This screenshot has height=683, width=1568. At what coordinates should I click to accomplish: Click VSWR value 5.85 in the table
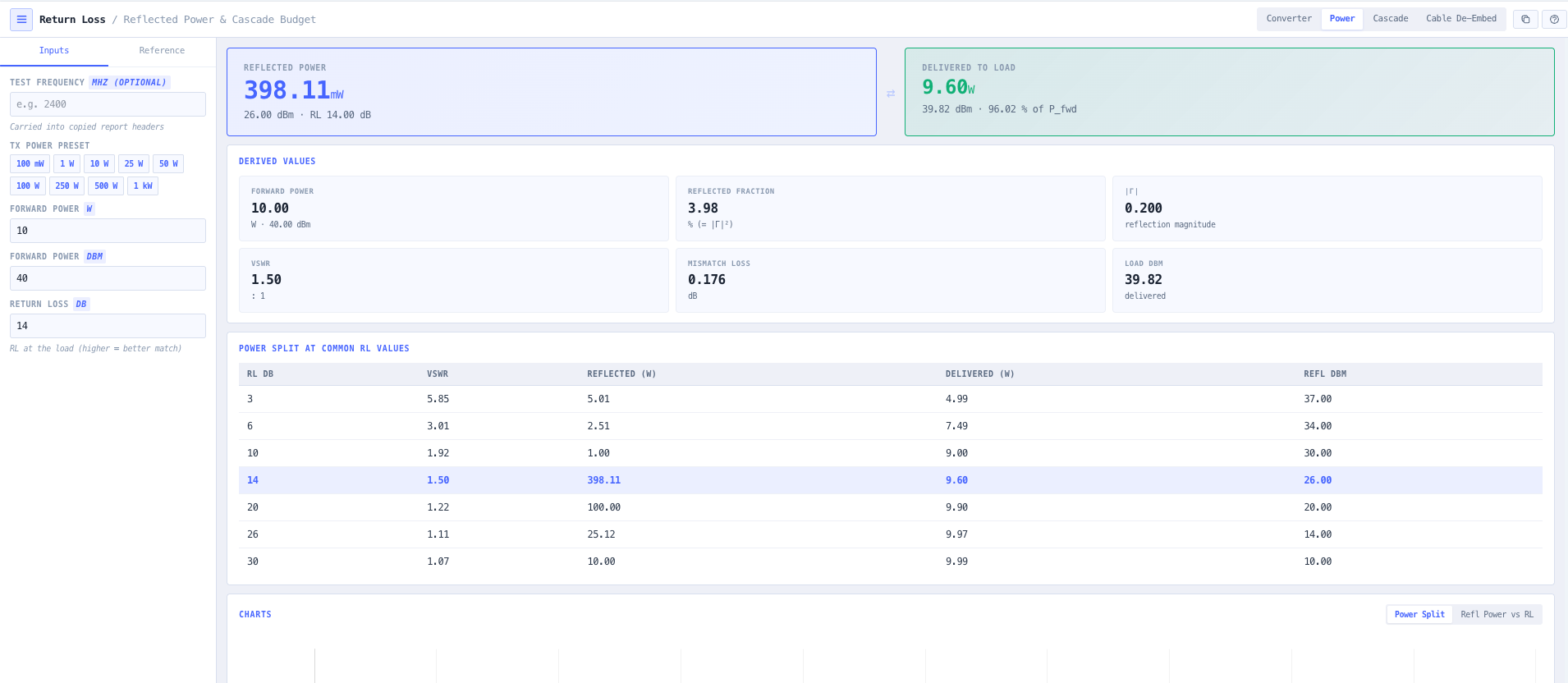[438, 399]
